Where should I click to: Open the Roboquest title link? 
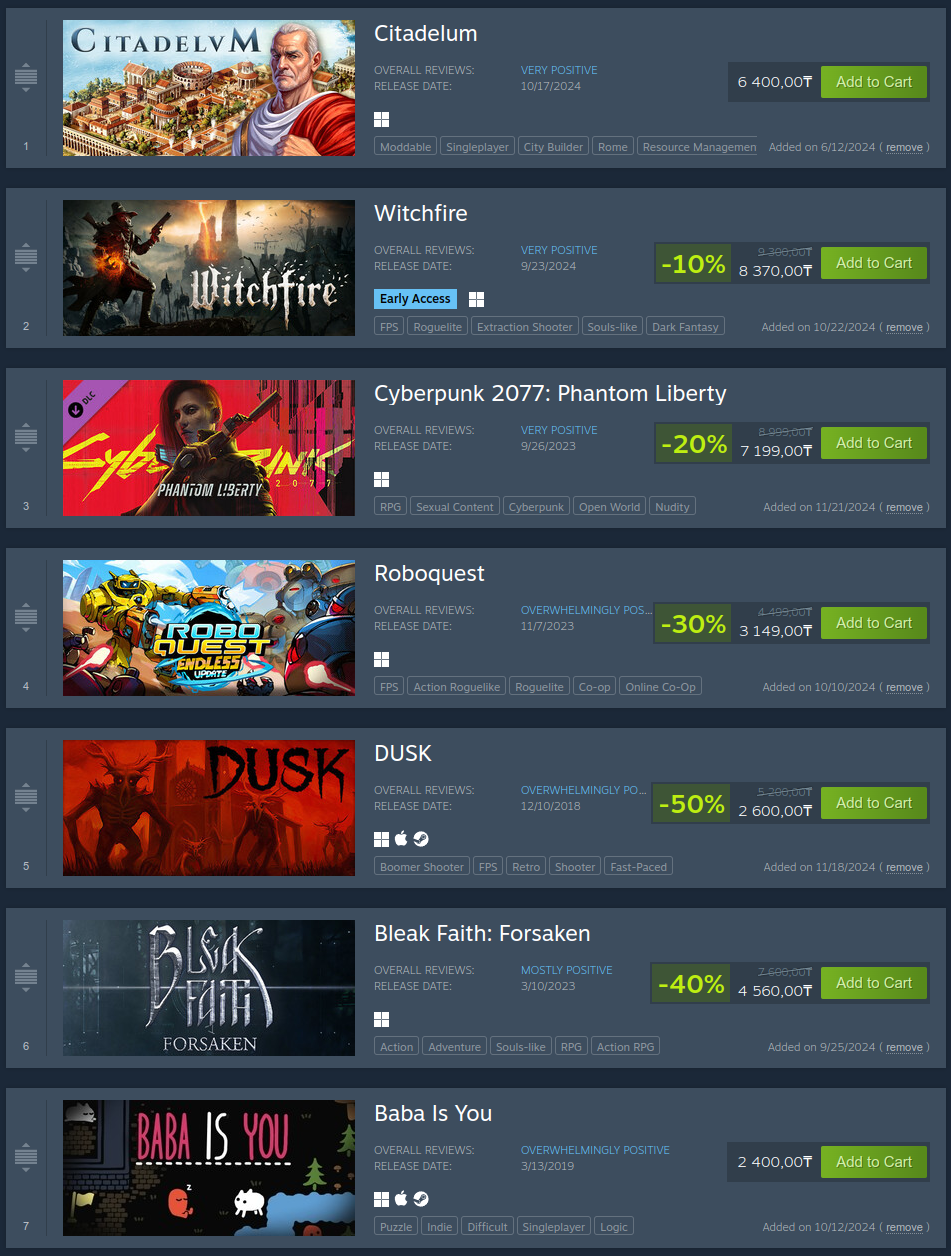click(x=429, y=574)
